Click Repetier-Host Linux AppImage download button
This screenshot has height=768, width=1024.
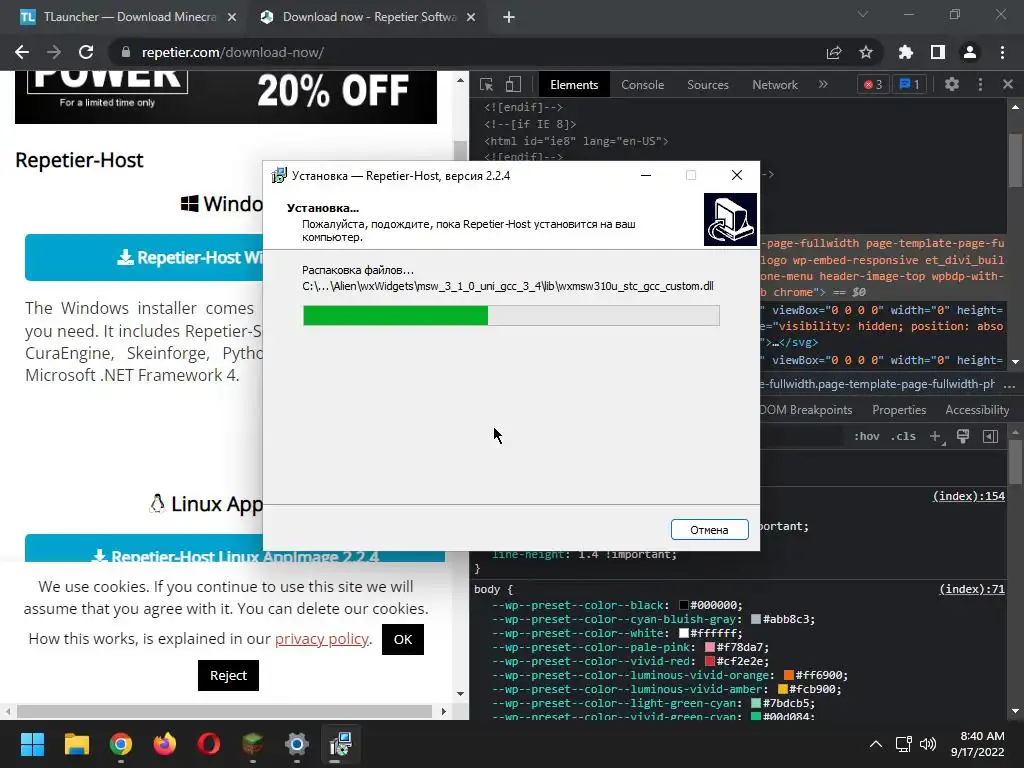(x=234, y=549)
